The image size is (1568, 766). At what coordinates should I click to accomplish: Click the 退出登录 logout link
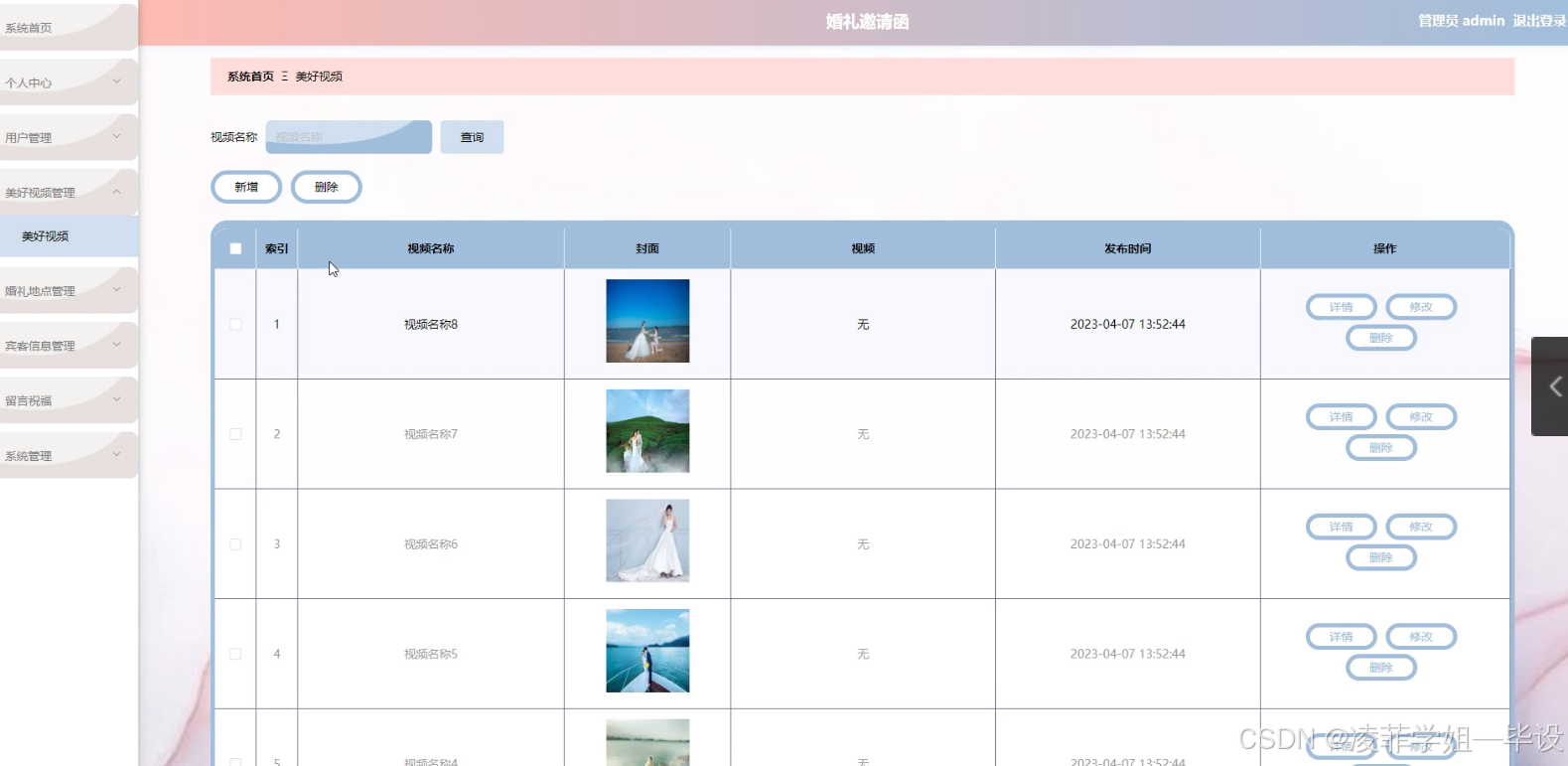(x=1539, y=21)
